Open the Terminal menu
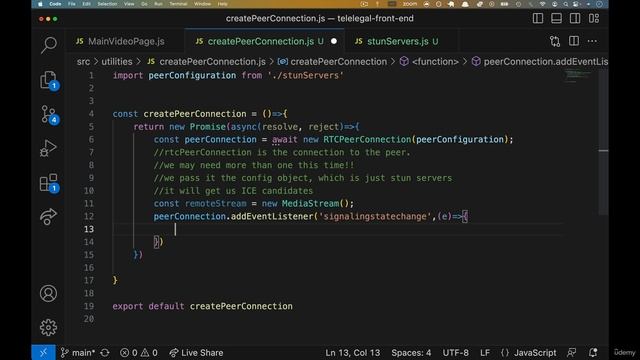Image resolution: width=640 pixels, height=360 pixels. tap(178, 4)
